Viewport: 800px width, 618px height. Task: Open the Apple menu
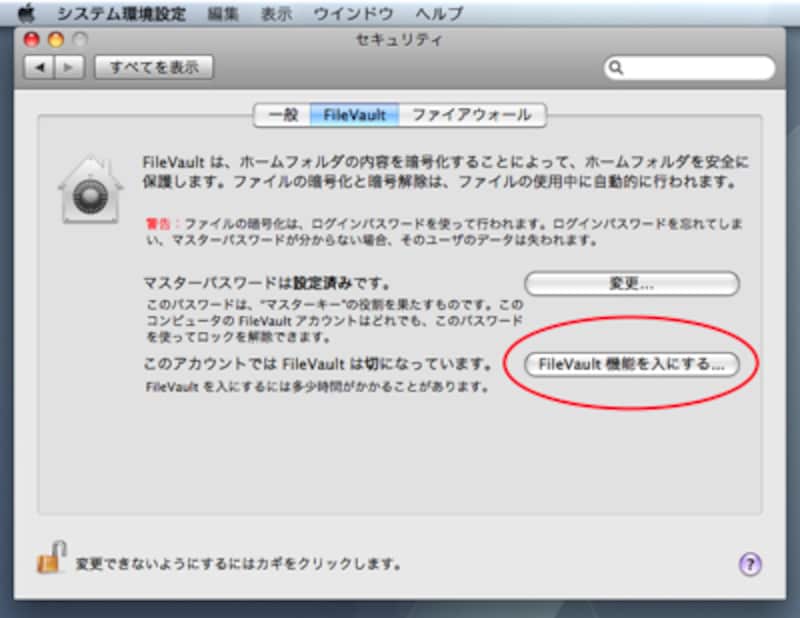(26, 13)
